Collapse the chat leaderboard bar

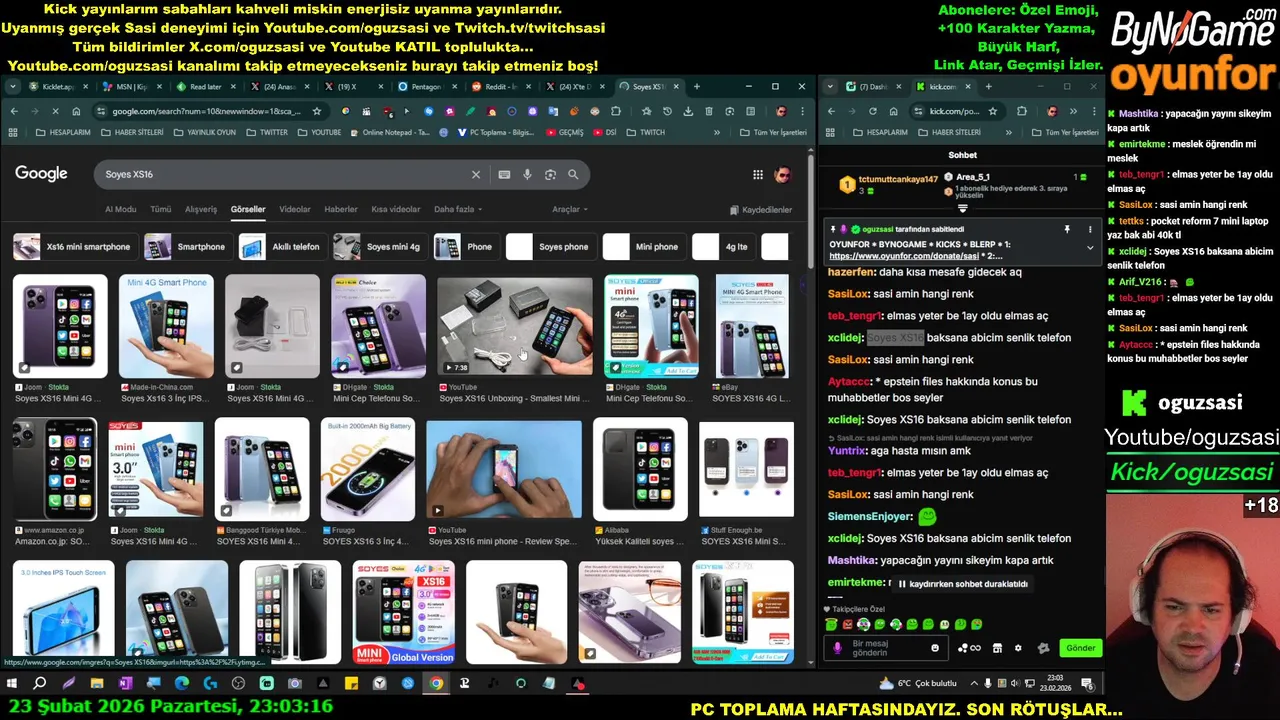(x=963, y=209)
